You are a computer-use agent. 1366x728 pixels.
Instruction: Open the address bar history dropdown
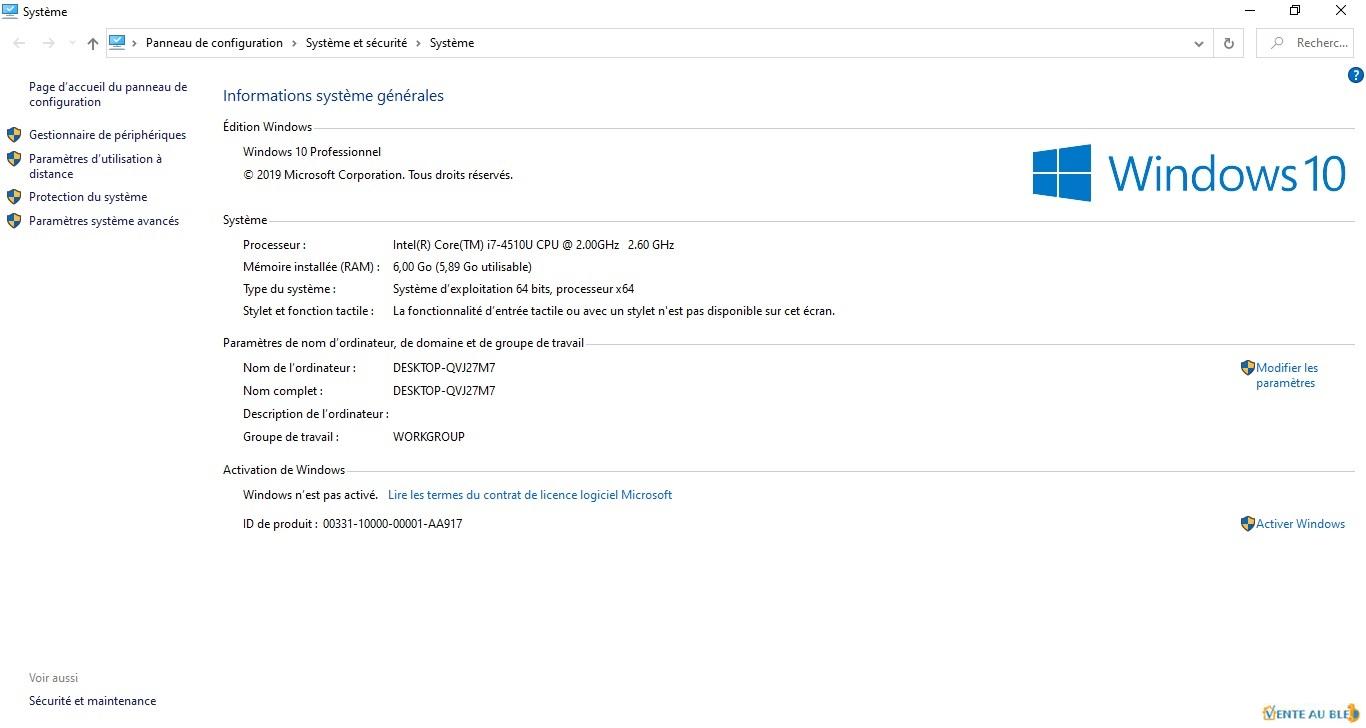[1198, 43]
